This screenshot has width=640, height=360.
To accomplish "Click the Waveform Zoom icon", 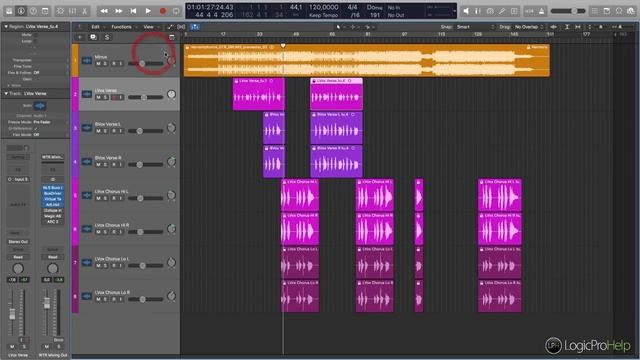I will tap(554, 27).
